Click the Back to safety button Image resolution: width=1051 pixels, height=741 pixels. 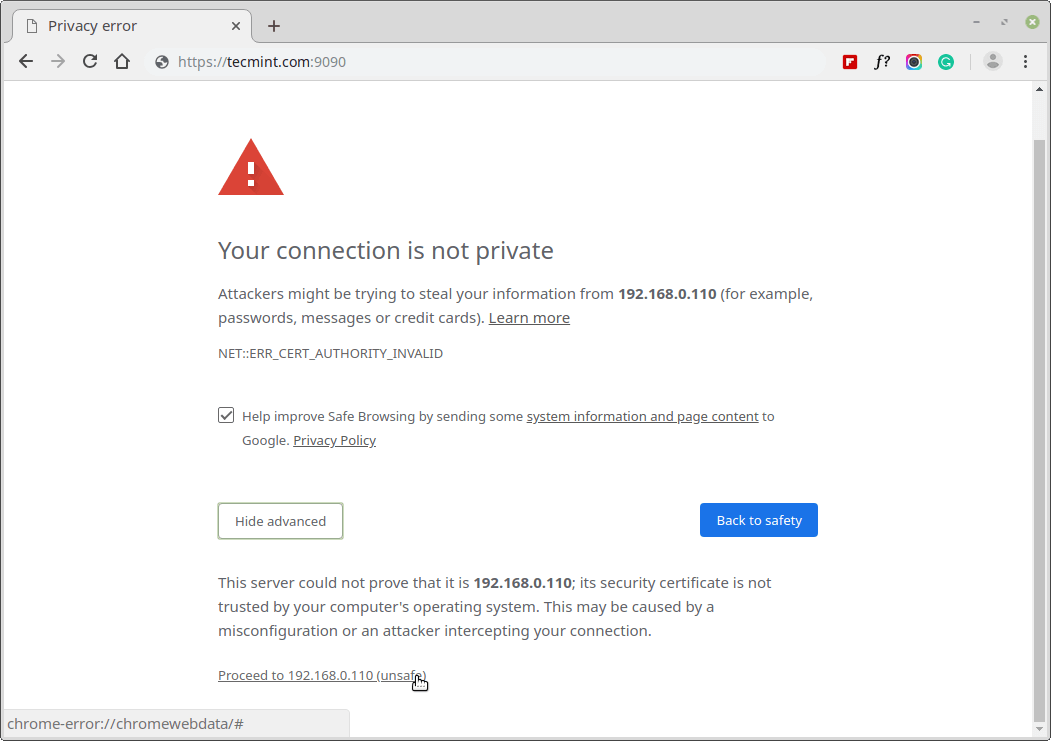(758, 520)
